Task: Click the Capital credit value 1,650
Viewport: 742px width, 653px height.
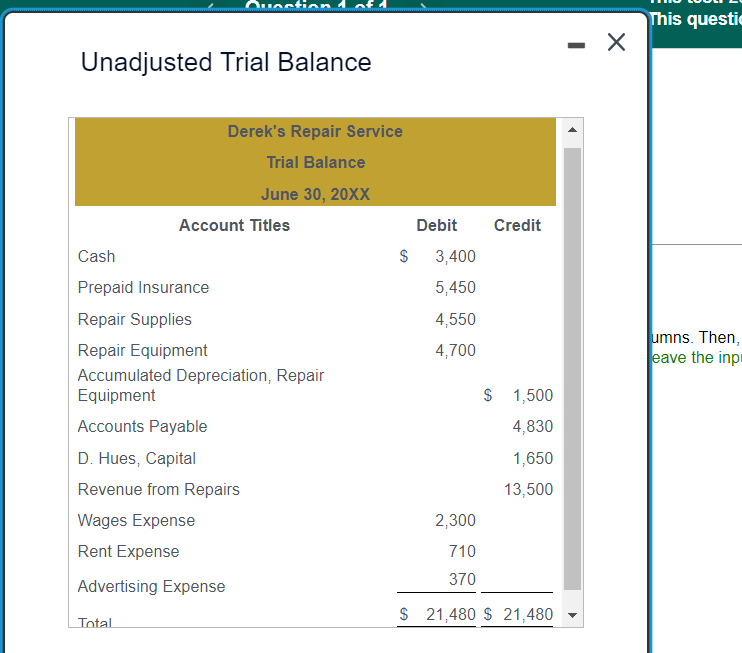Action: (533, 459)
